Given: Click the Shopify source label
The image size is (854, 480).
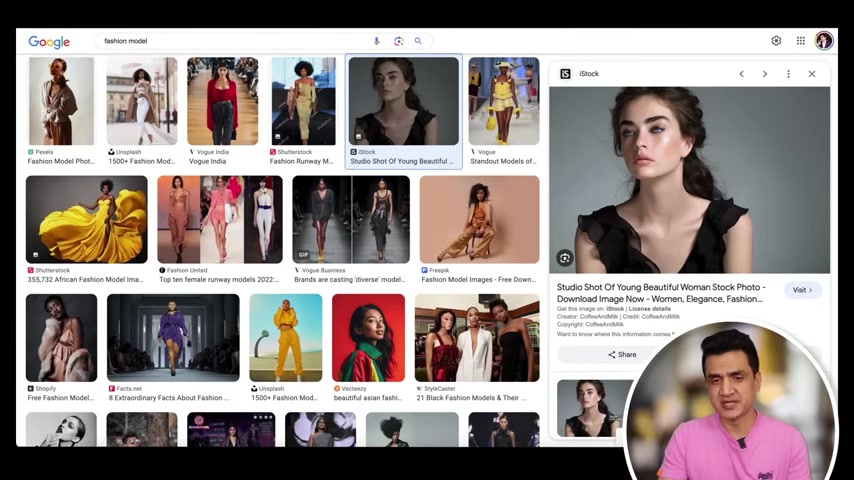Looking at the screenshot, I should point(46,388).
